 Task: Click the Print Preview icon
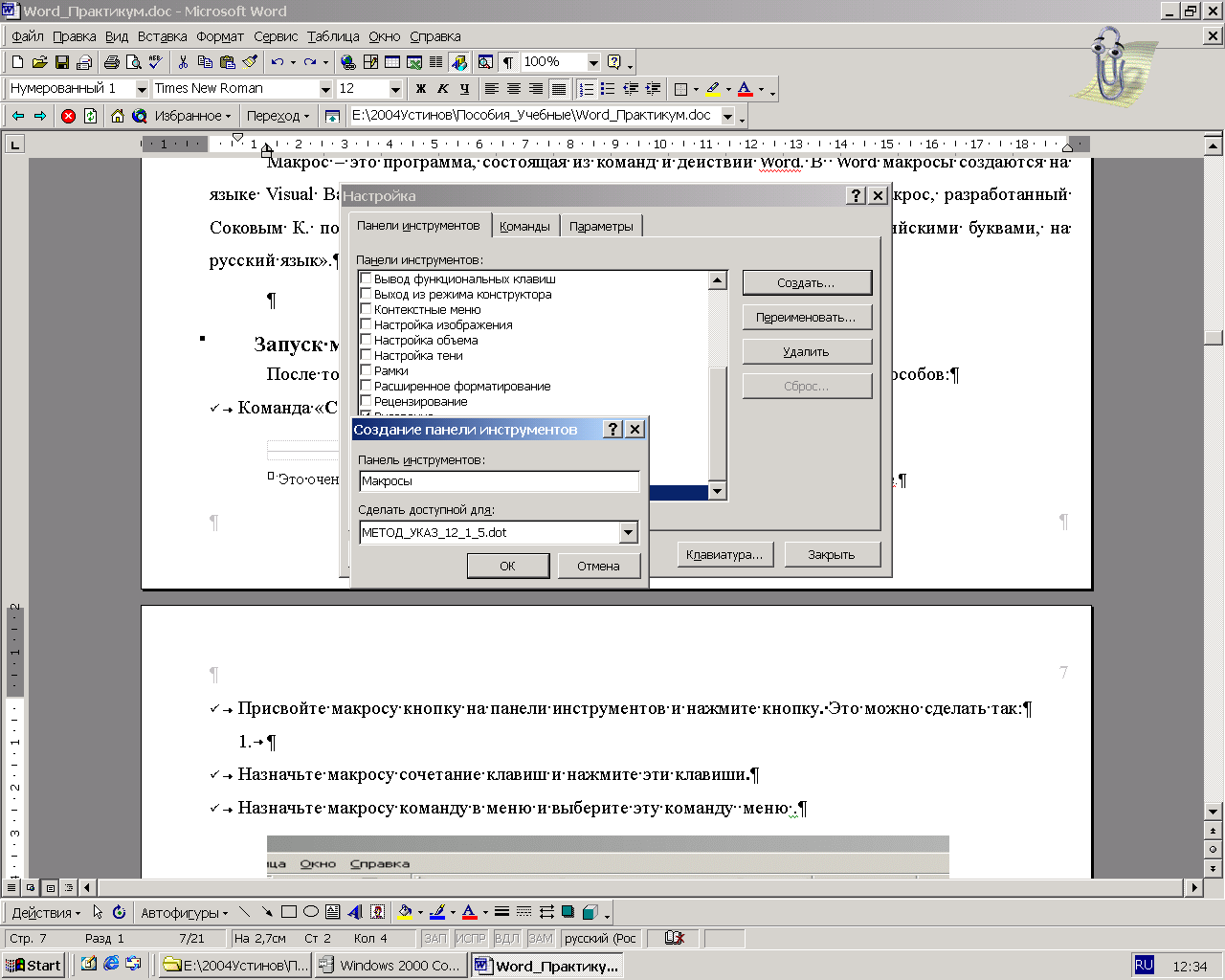tap(134, 62)
